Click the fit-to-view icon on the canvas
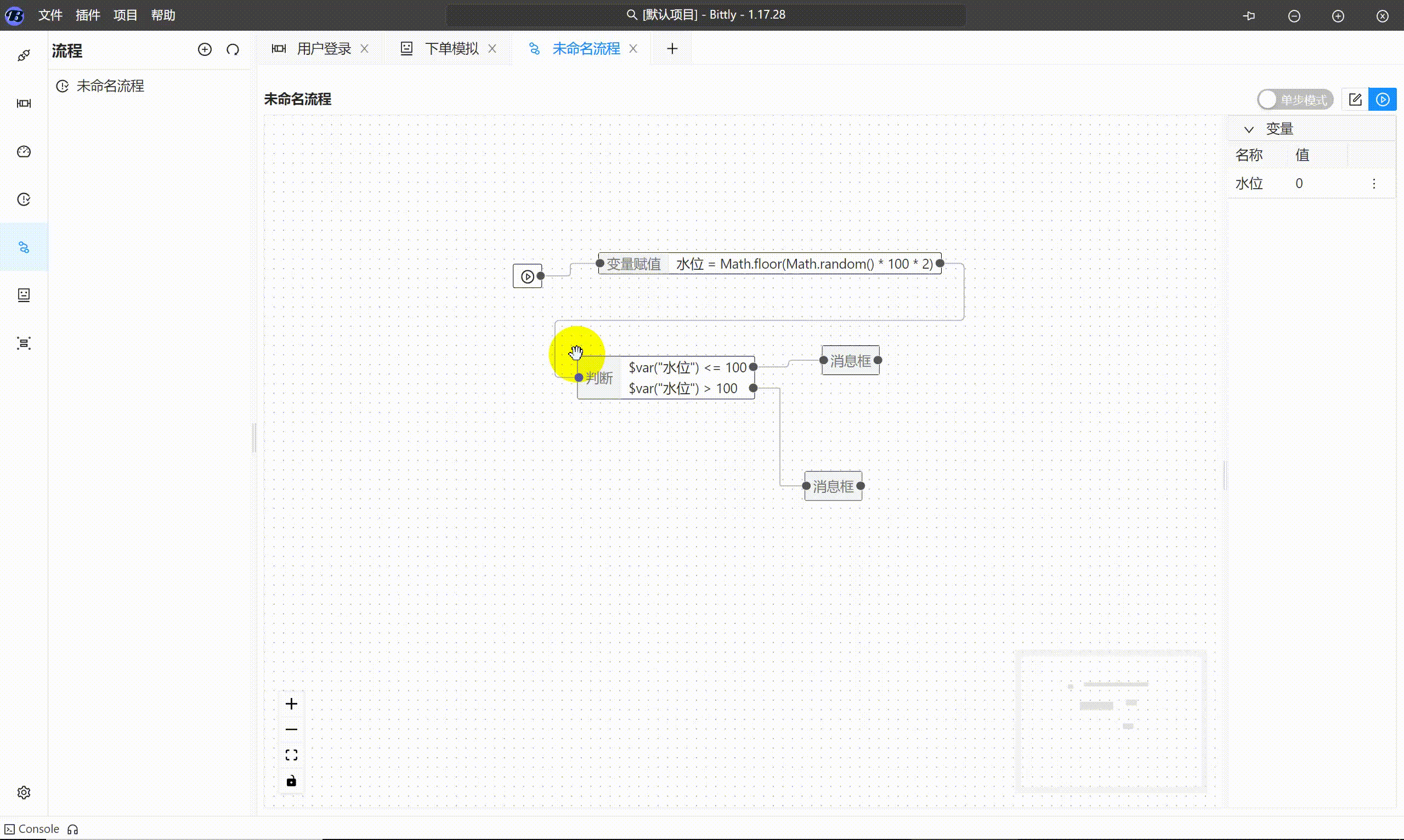 tap(291, 754)
